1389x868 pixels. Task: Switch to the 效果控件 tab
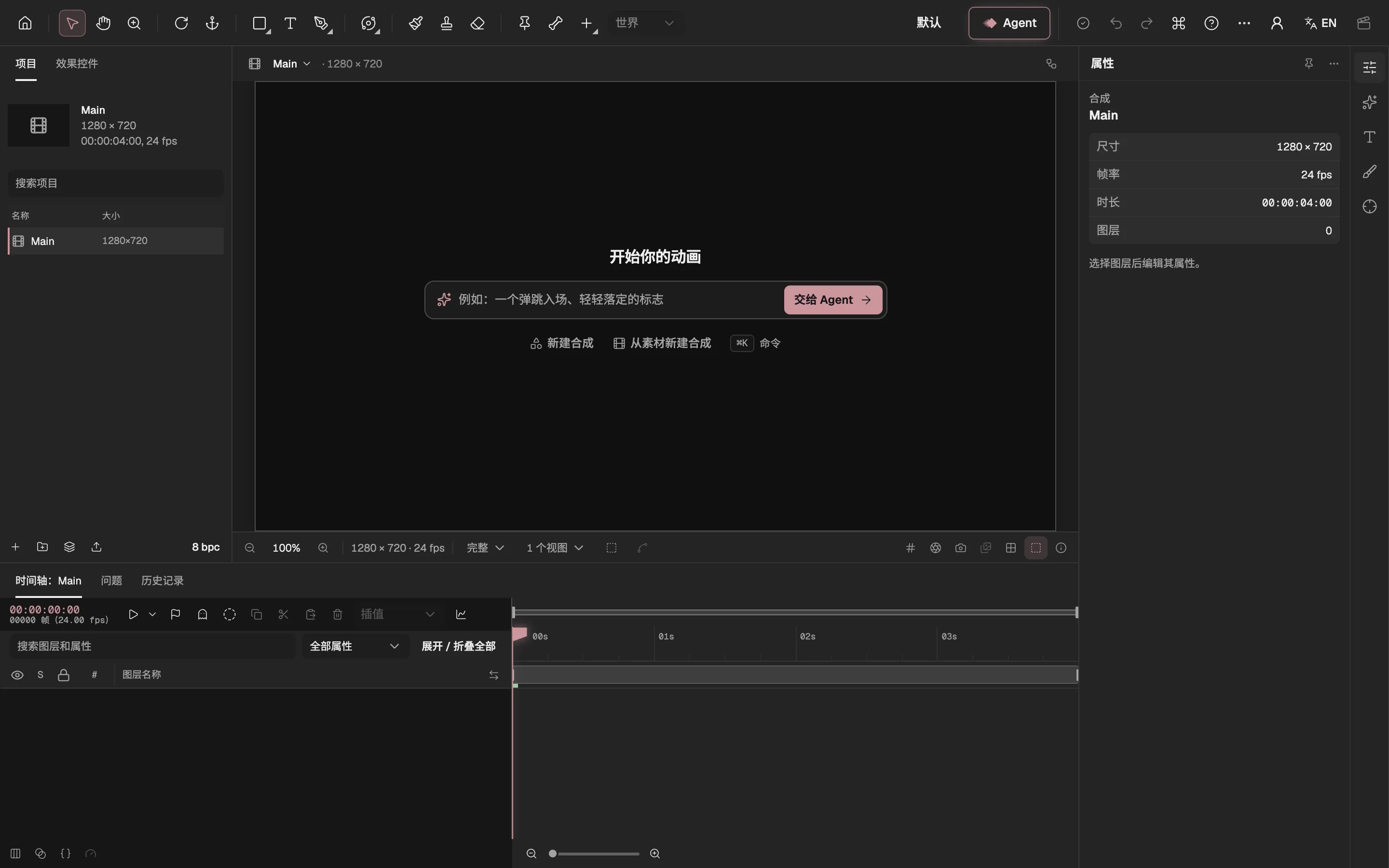(x=77, y=63)
